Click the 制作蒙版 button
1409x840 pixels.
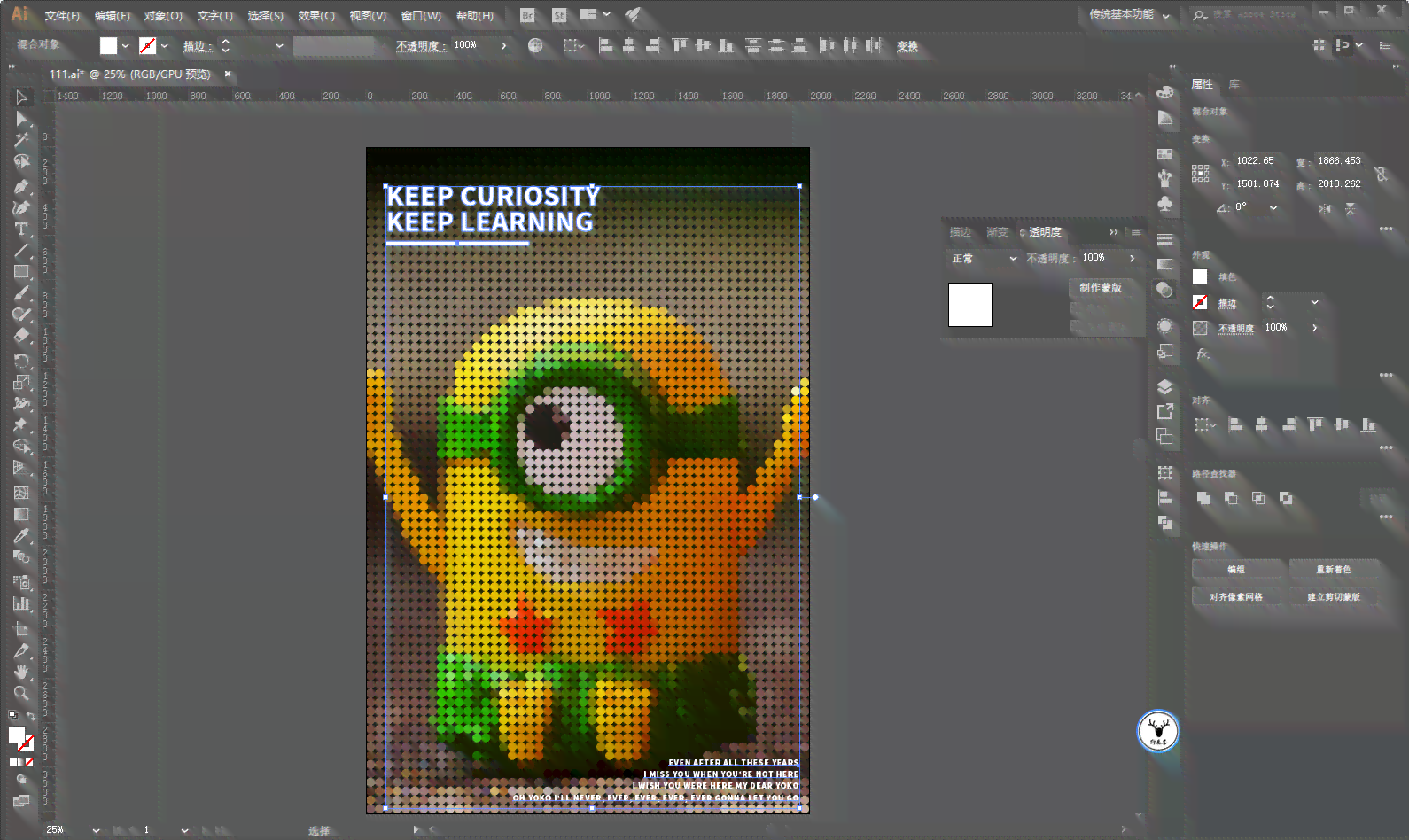(x=1101, y=288)
